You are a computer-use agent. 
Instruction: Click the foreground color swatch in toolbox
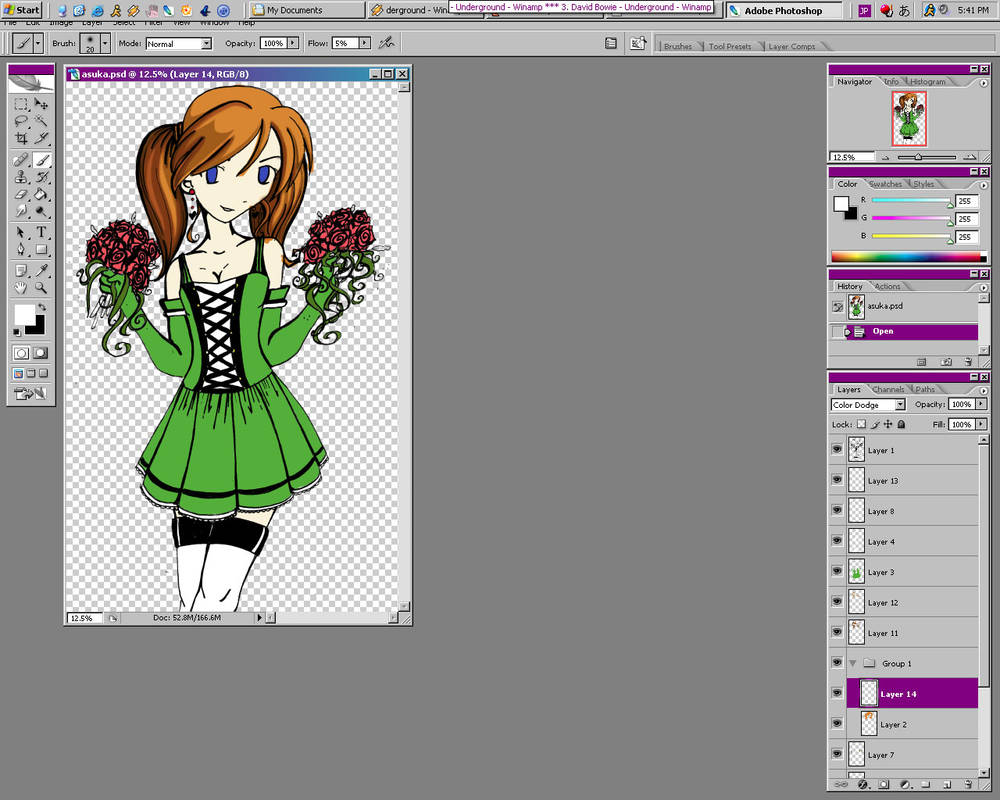pos(25,315)
